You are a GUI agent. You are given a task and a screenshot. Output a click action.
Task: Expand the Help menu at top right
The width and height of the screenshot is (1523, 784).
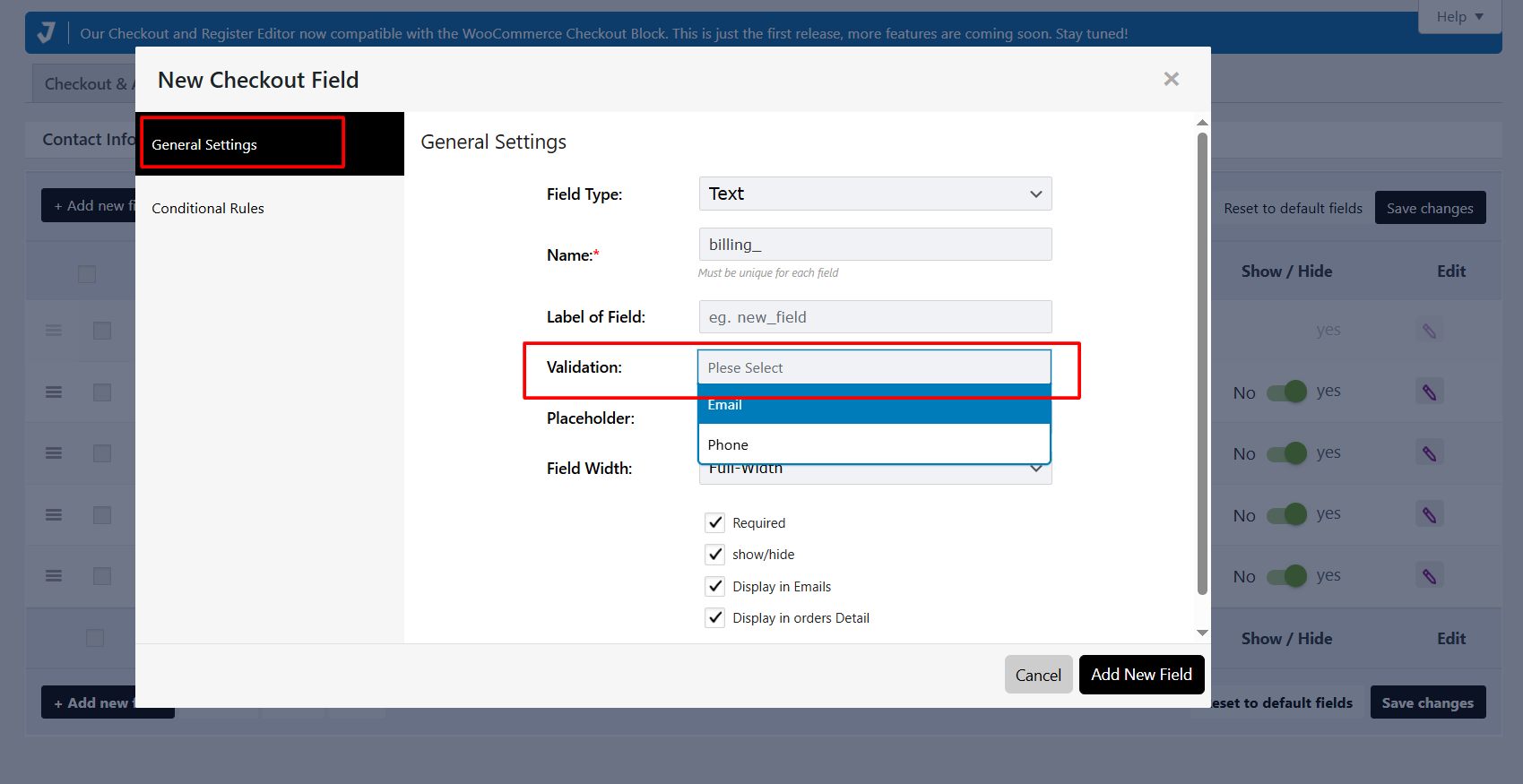[x=1458, y=16]
